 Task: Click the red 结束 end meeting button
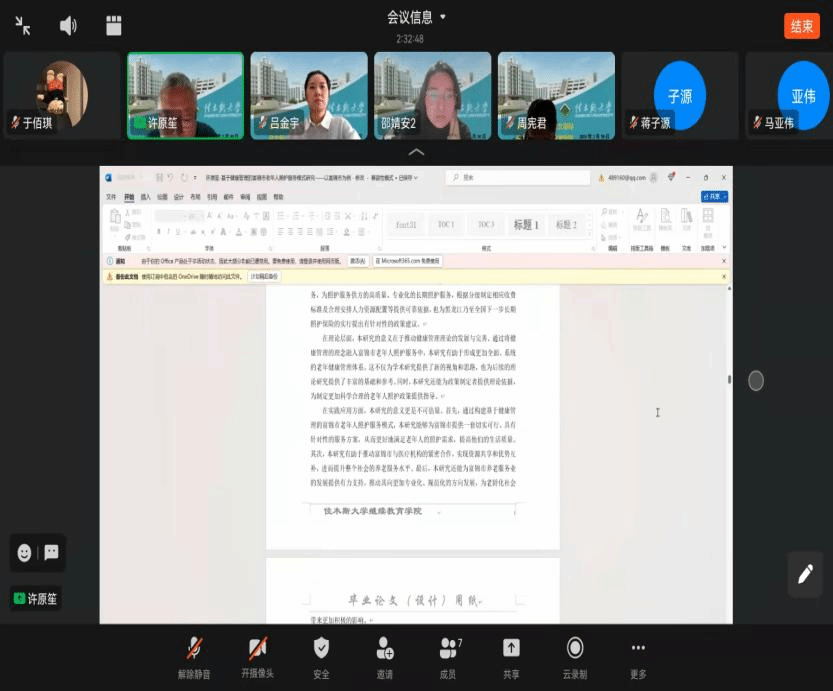click(800, 26)
